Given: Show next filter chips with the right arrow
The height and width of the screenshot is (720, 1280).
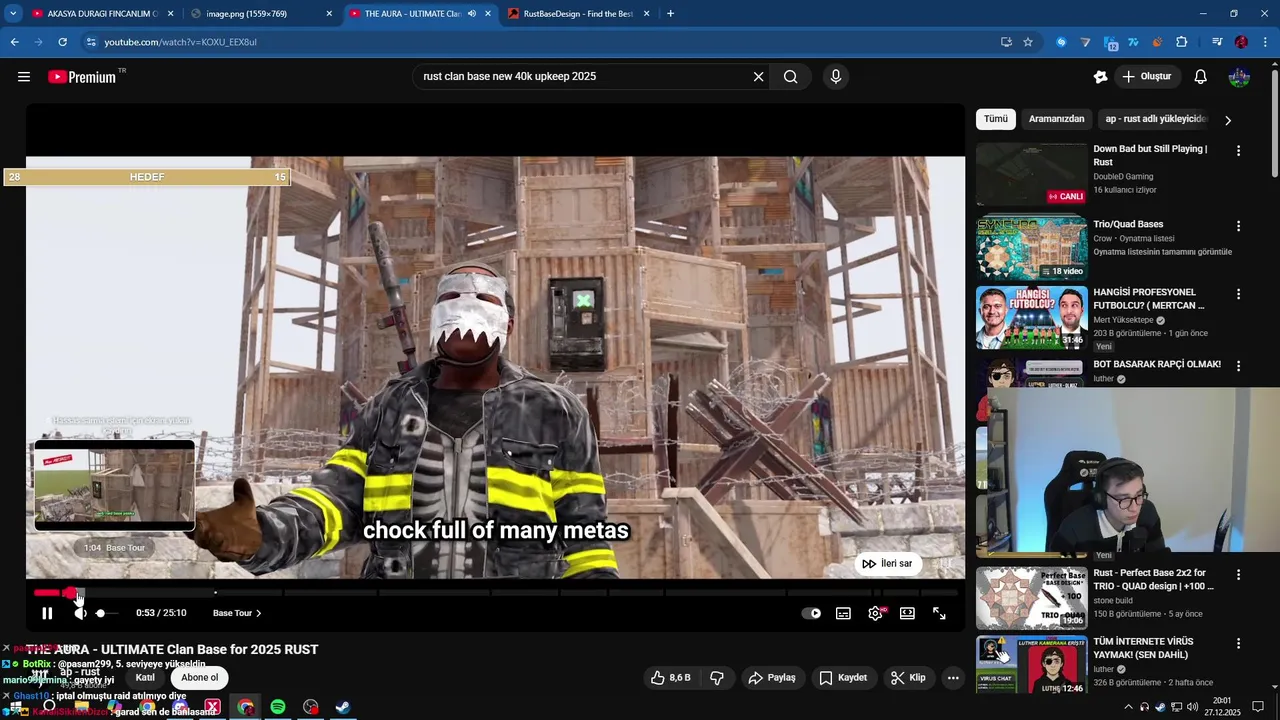Looking at the screenshot, I should coord(1228,120).
